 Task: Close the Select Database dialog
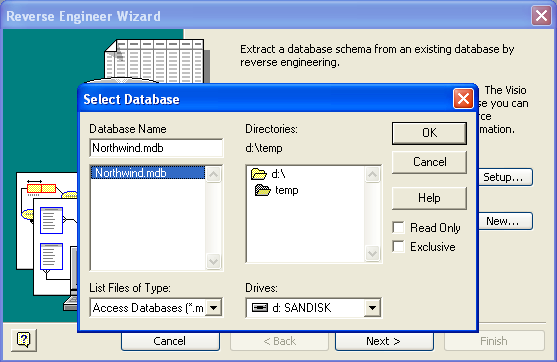pos(463,99)
